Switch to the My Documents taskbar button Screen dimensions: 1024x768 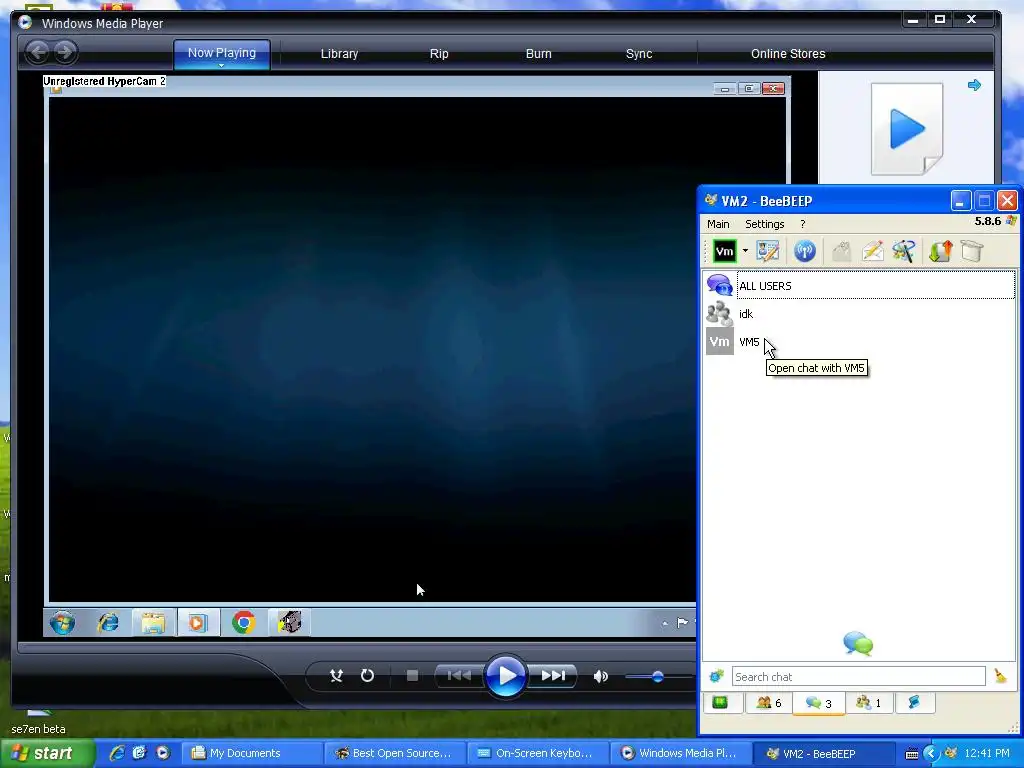(x=251, y=753)
